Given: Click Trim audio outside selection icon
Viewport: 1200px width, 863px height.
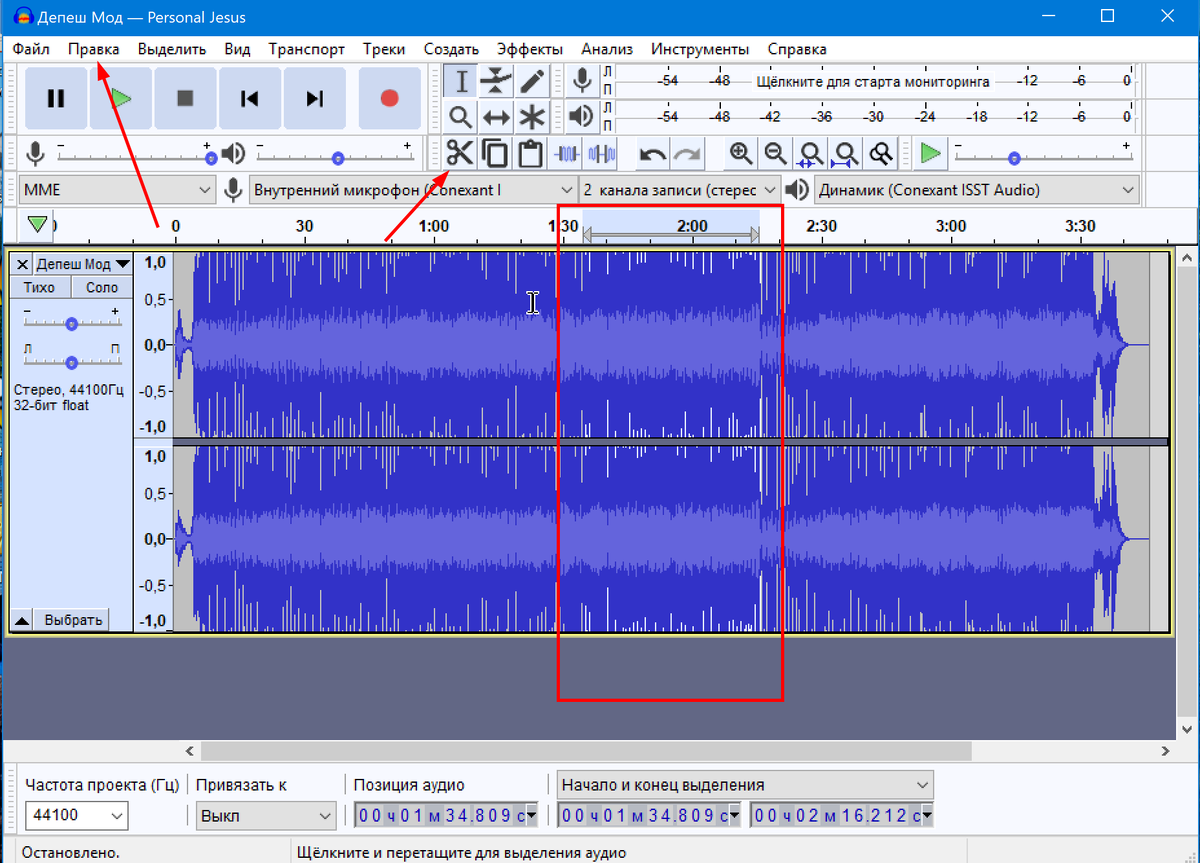Looking at the screenshot, I should point(566,154).
